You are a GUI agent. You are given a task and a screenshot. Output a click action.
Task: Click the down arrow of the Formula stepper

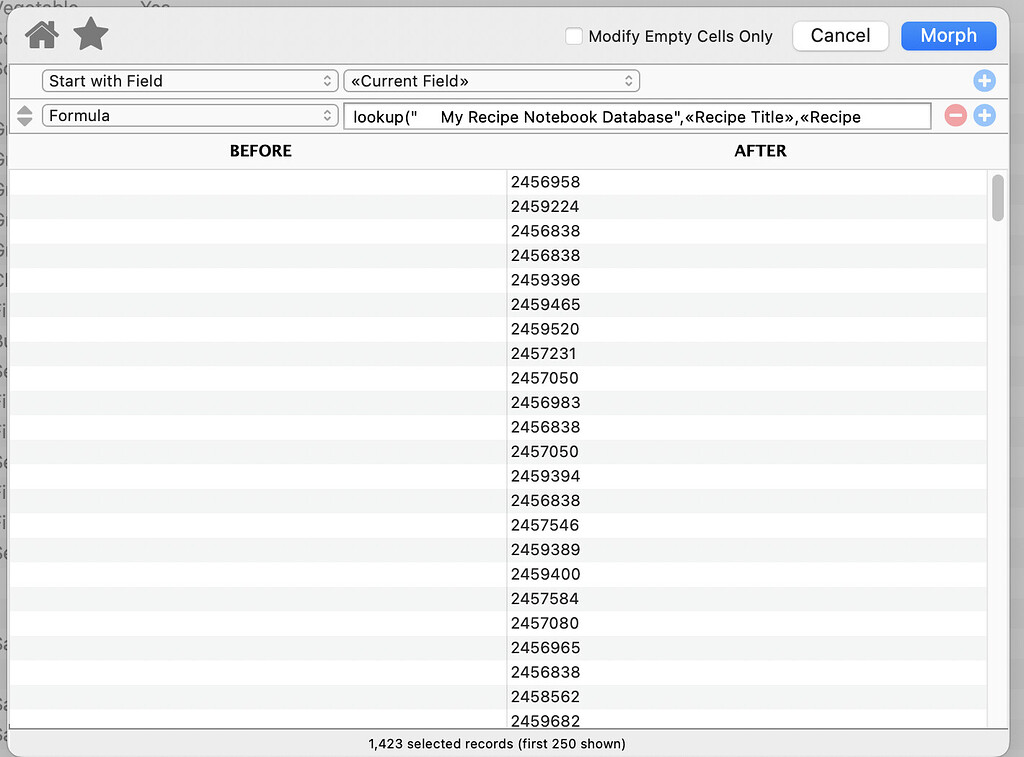click(23, 121)
